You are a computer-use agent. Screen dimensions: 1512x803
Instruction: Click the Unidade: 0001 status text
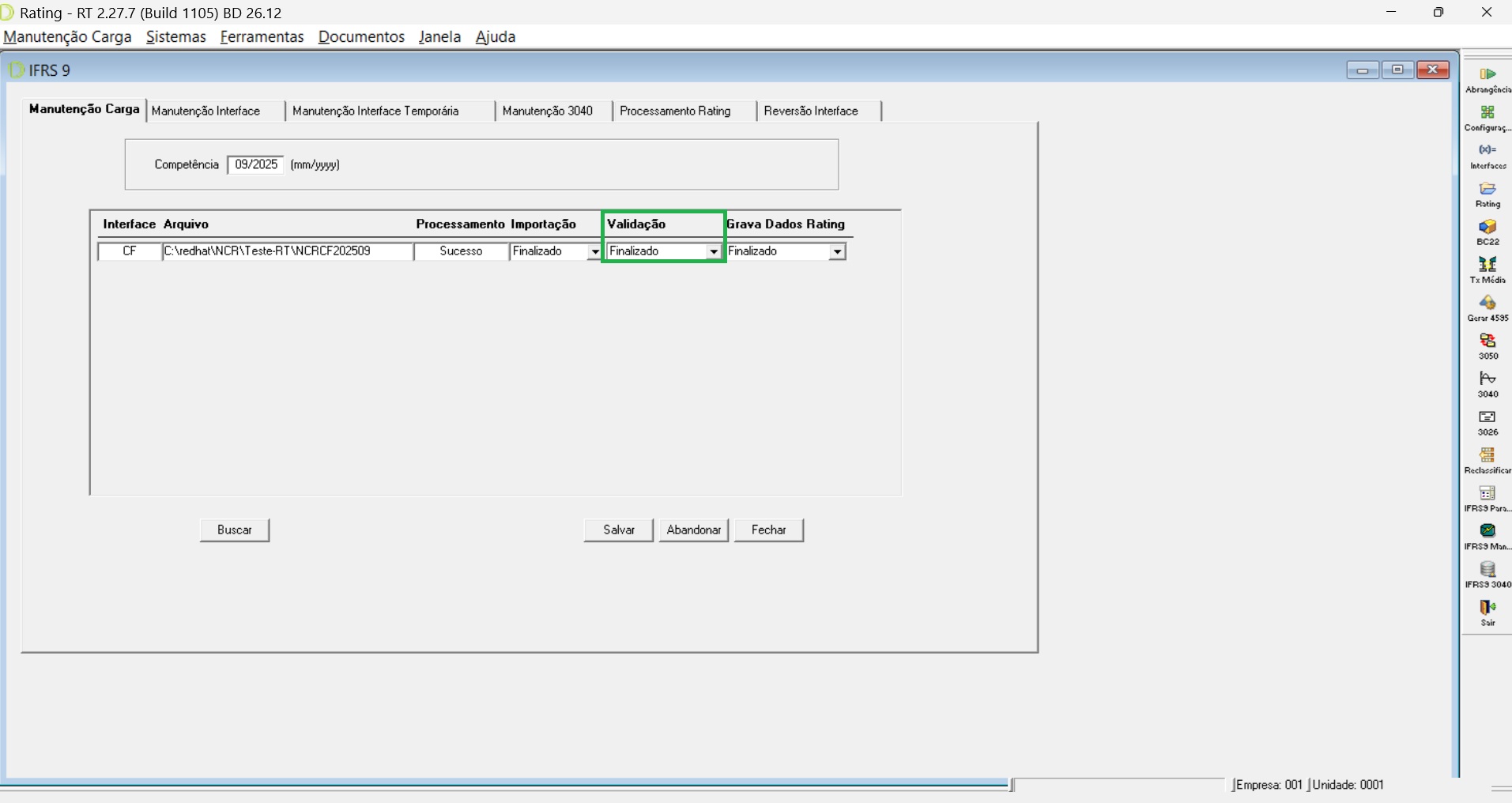pyautogui.click(x=1348, y=785)
